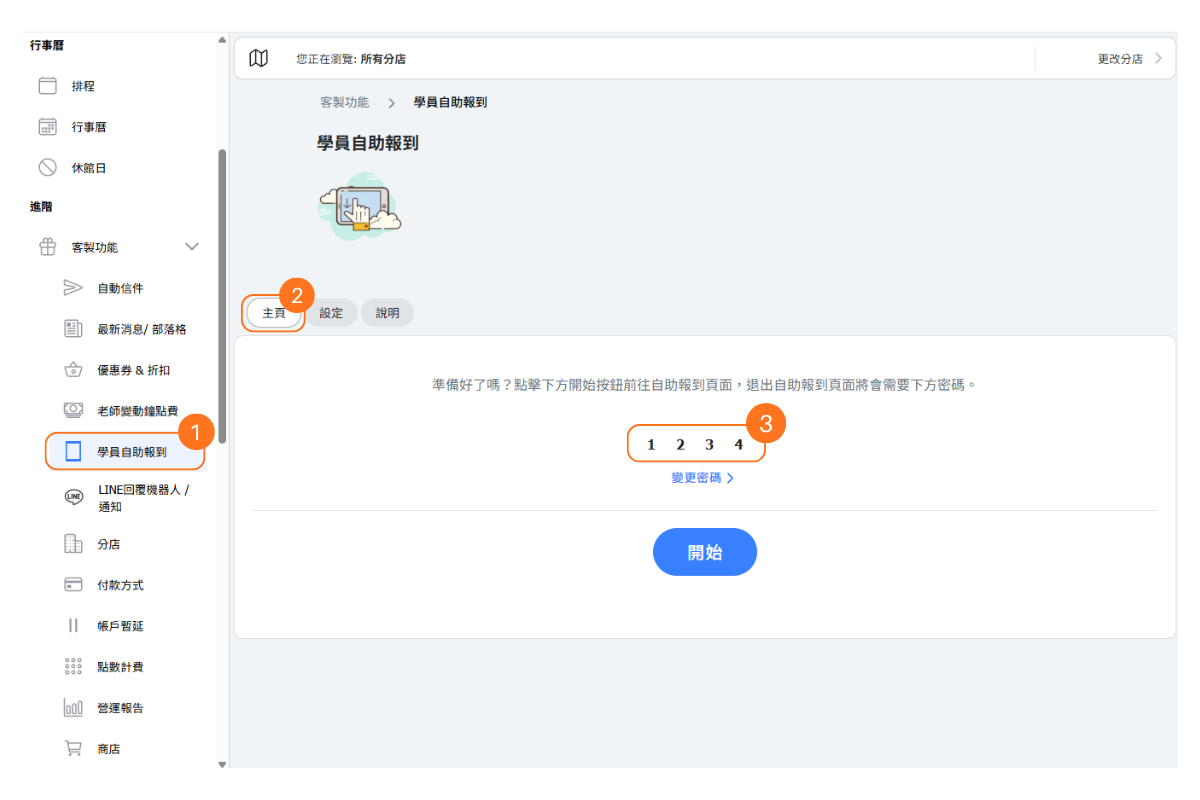Click 客製功能 breadcrumb link
1200x800 pixels.
click(344, 103)
